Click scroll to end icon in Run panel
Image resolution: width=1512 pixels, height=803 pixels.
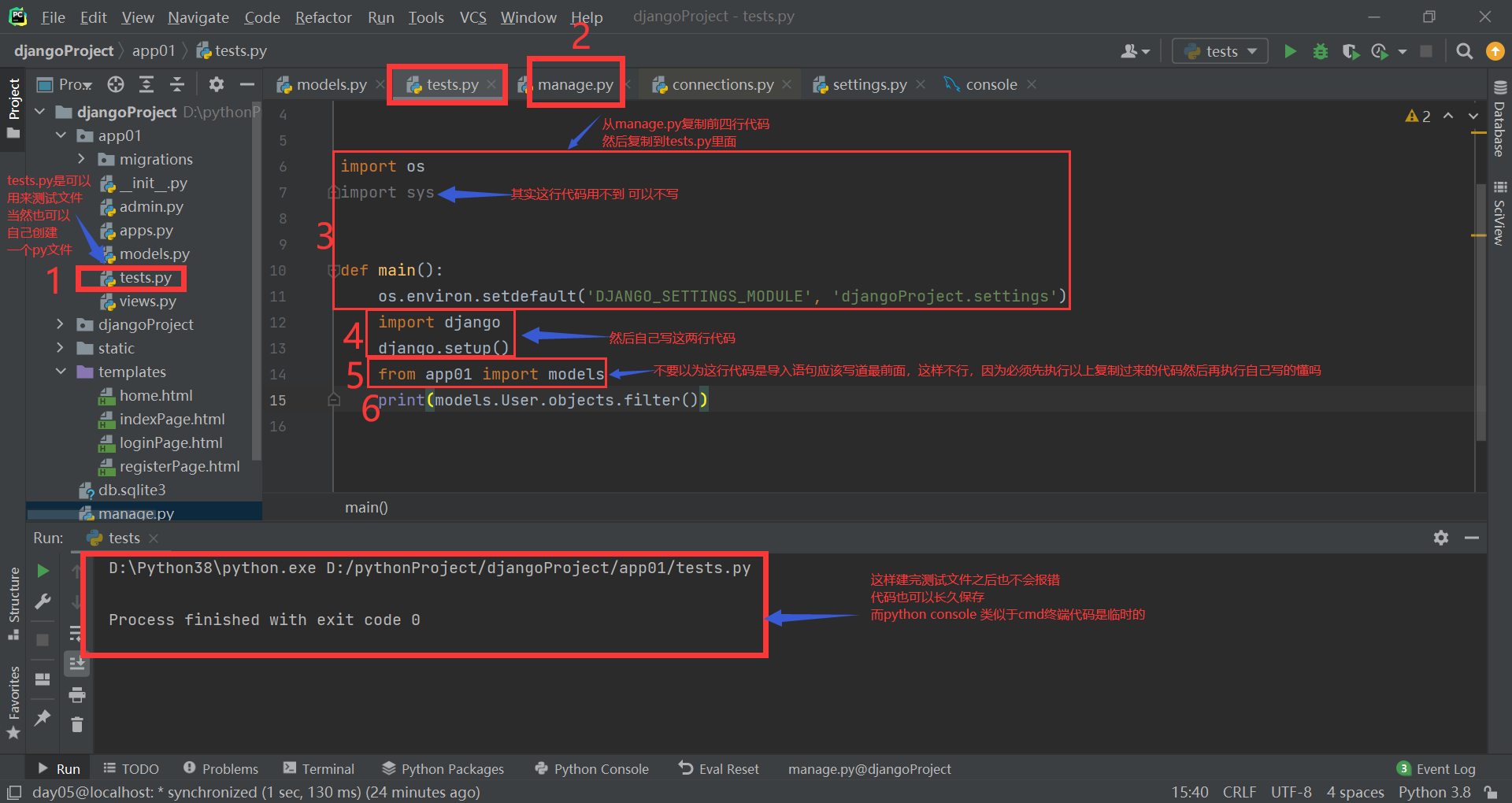(x=76, y=664)
